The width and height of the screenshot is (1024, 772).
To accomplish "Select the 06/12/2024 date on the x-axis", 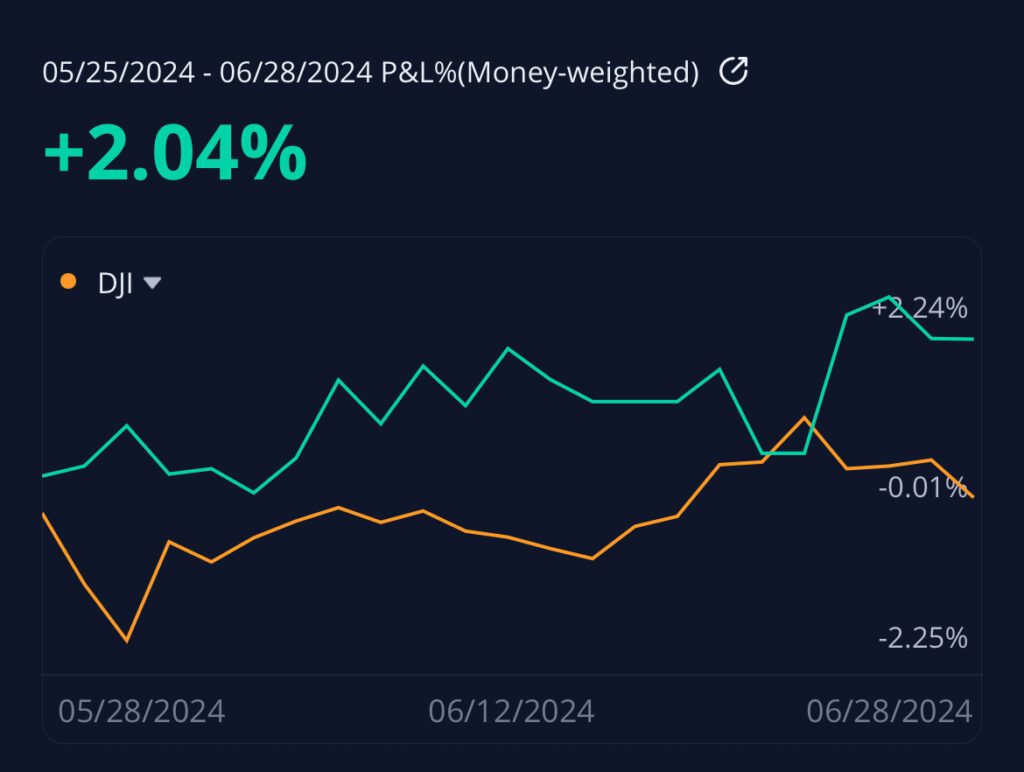I will [x=511, y=711].
